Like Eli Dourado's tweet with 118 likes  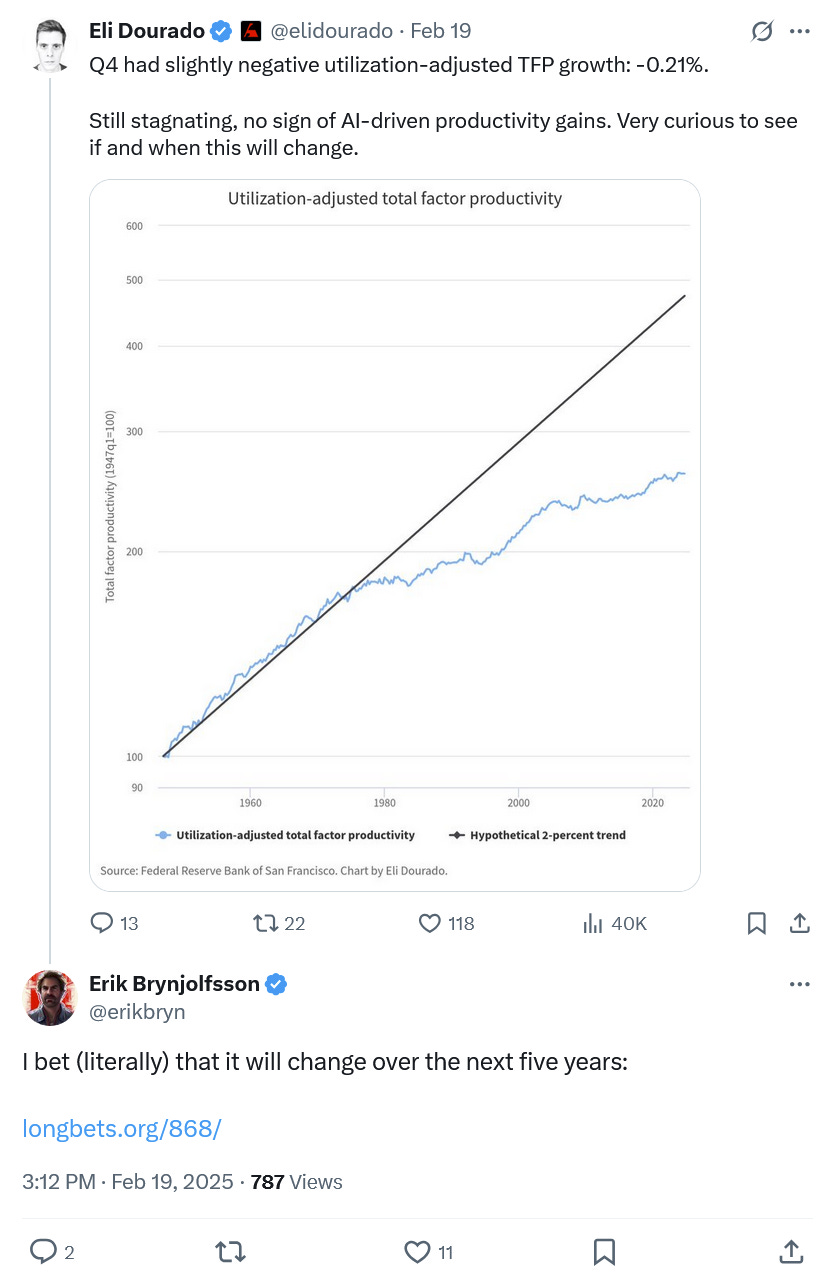coord(446,923)
